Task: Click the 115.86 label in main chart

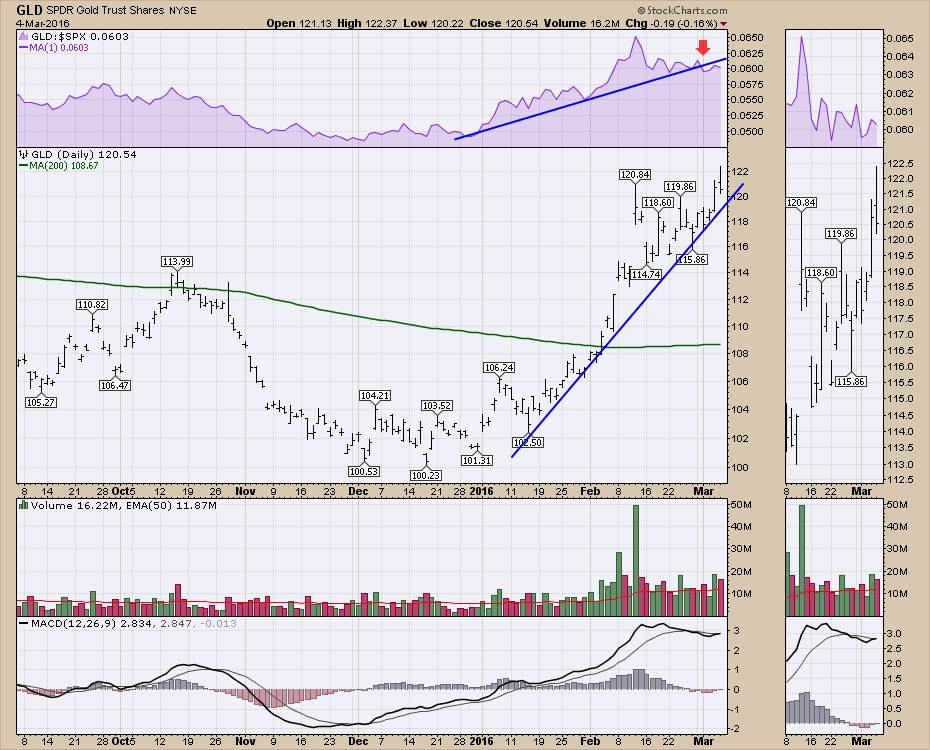Action: 692,260
